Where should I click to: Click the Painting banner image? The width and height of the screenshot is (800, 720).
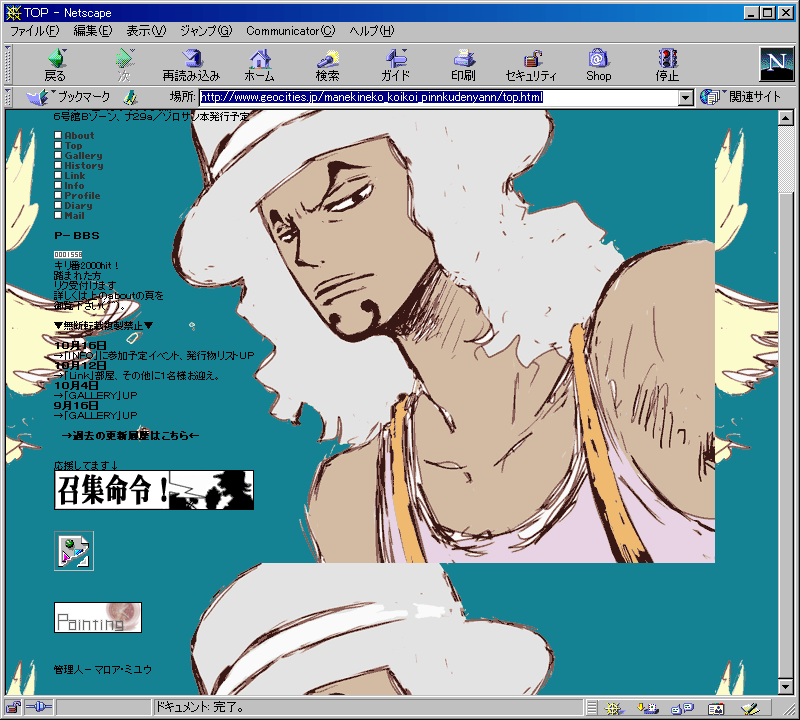click(x=98, y=617)
